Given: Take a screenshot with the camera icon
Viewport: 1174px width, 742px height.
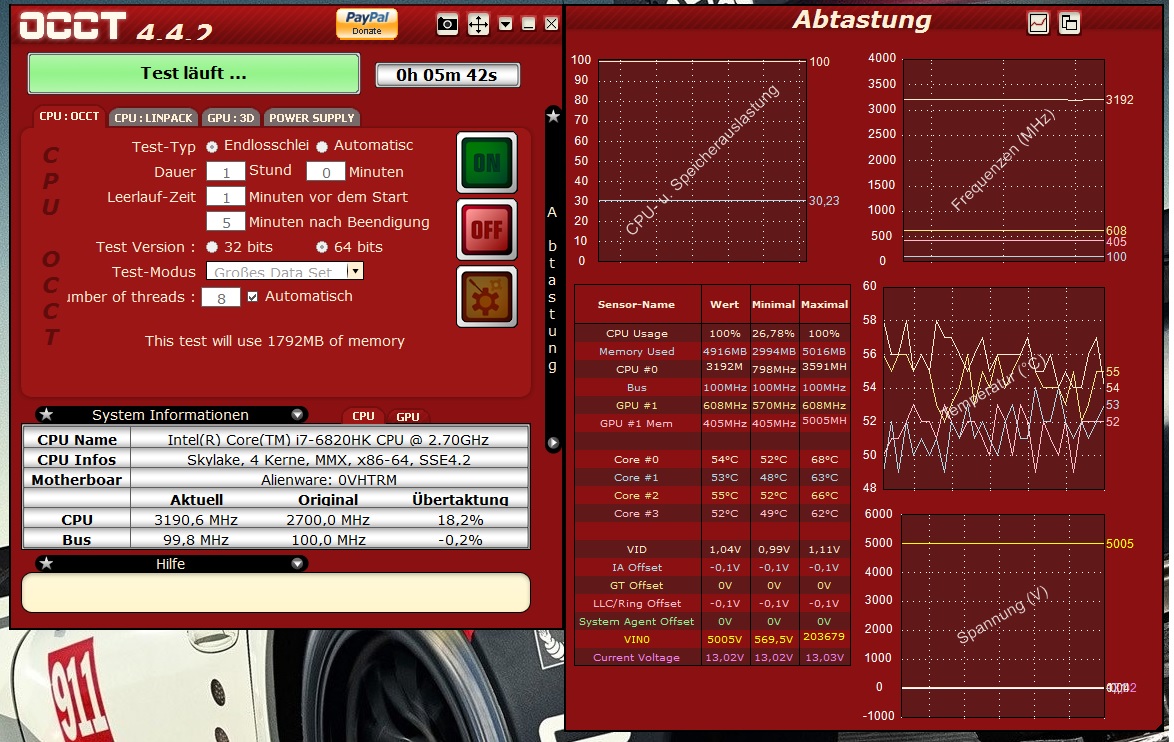Looking at the screenshot, I should click(x=448, y=24).
